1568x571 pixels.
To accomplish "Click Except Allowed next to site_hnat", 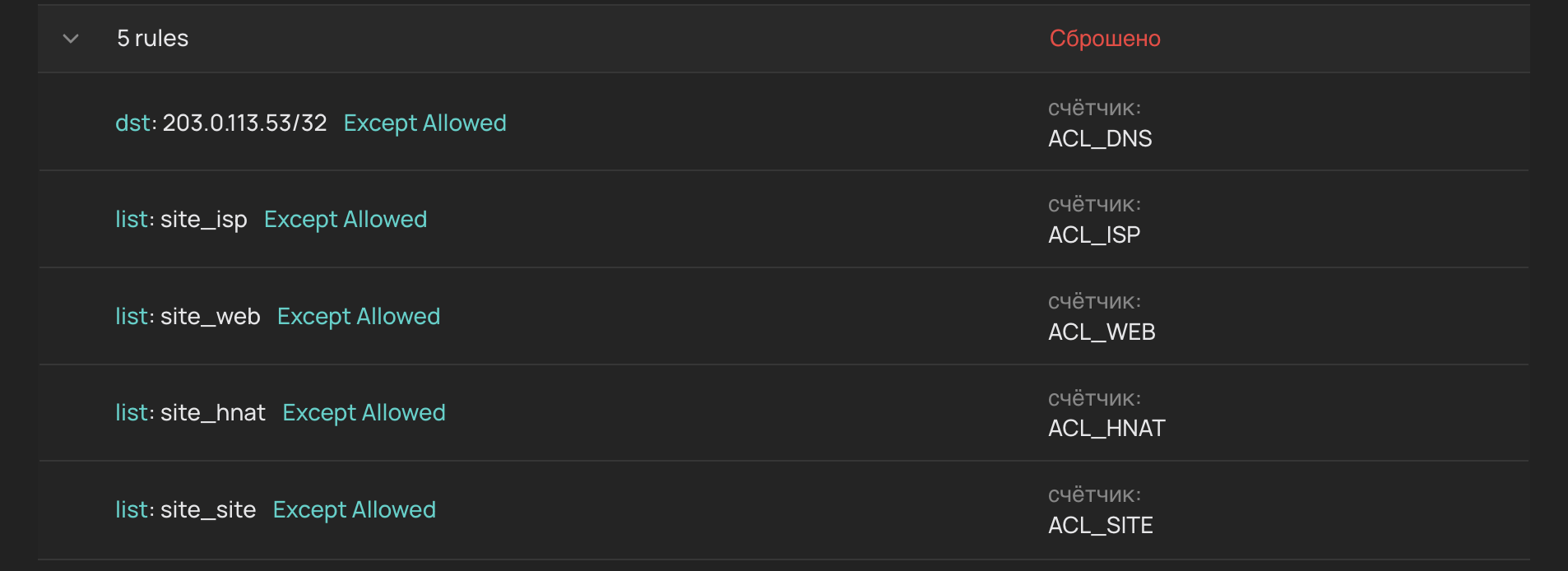I will click(x=364, y=413).
